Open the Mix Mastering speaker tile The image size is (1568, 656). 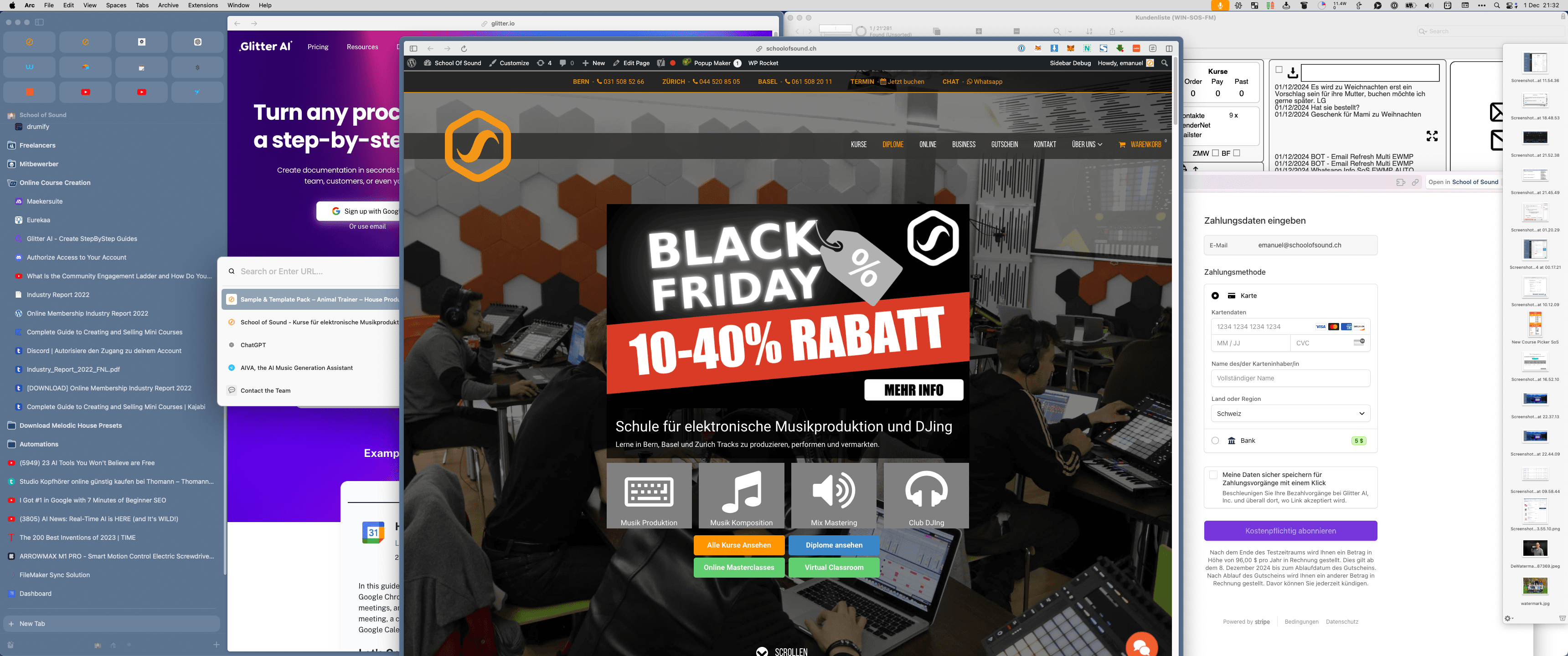(834, 495)
